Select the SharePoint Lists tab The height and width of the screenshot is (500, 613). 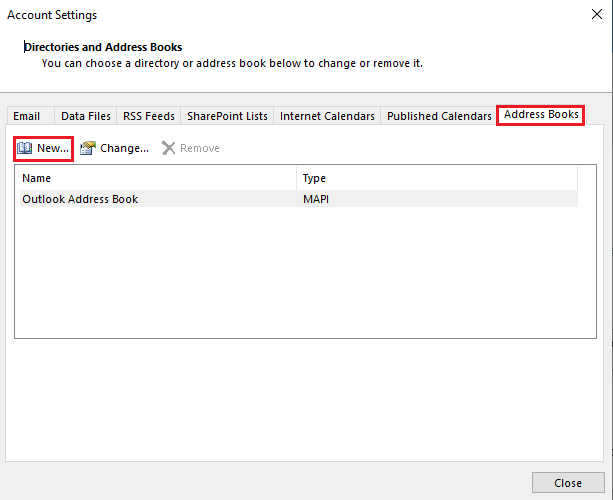pos(227,116)
